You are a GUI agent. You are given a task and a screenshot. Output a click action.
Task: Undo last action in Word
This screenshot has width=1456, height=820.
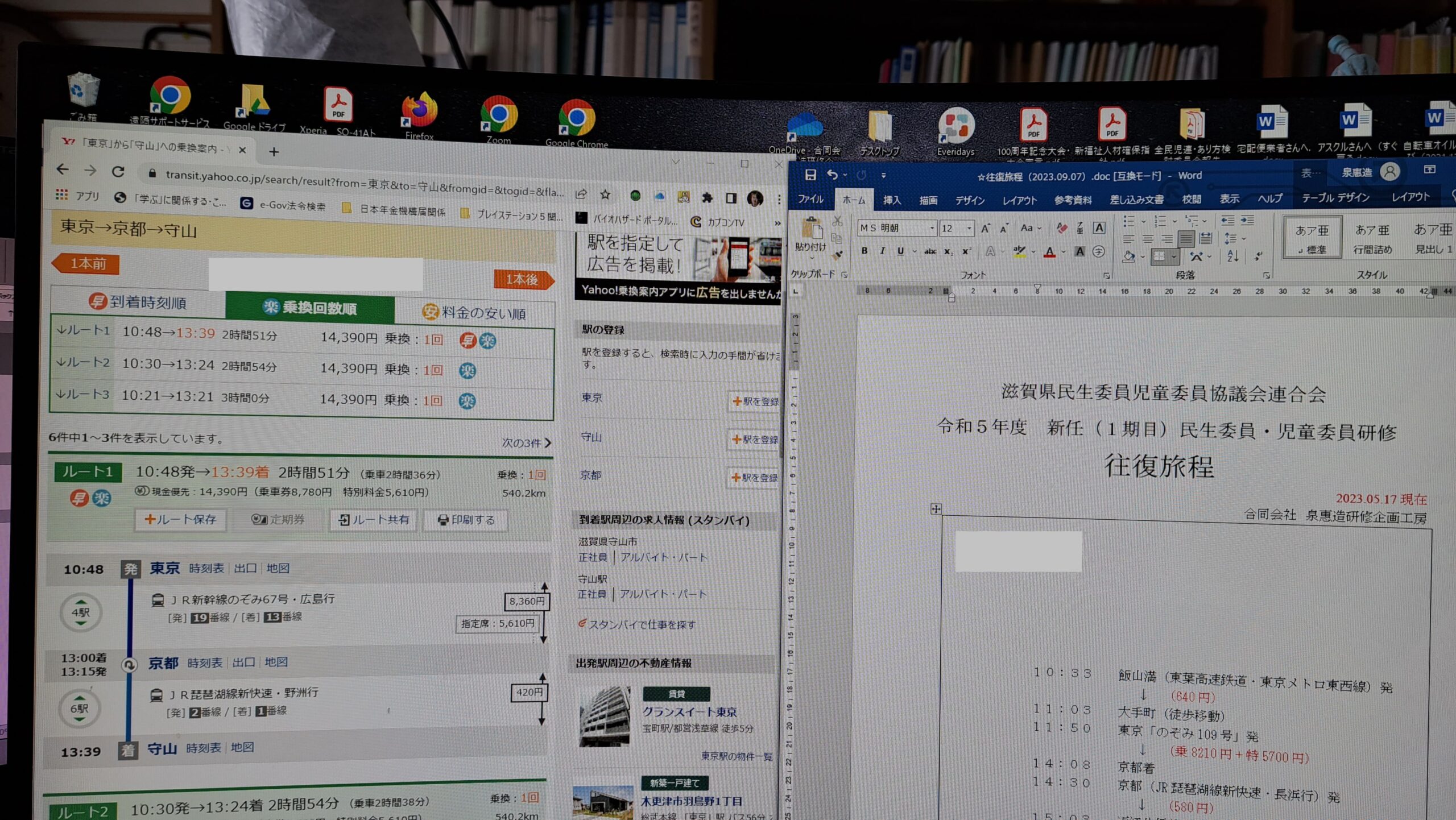[x=832, y=175]
